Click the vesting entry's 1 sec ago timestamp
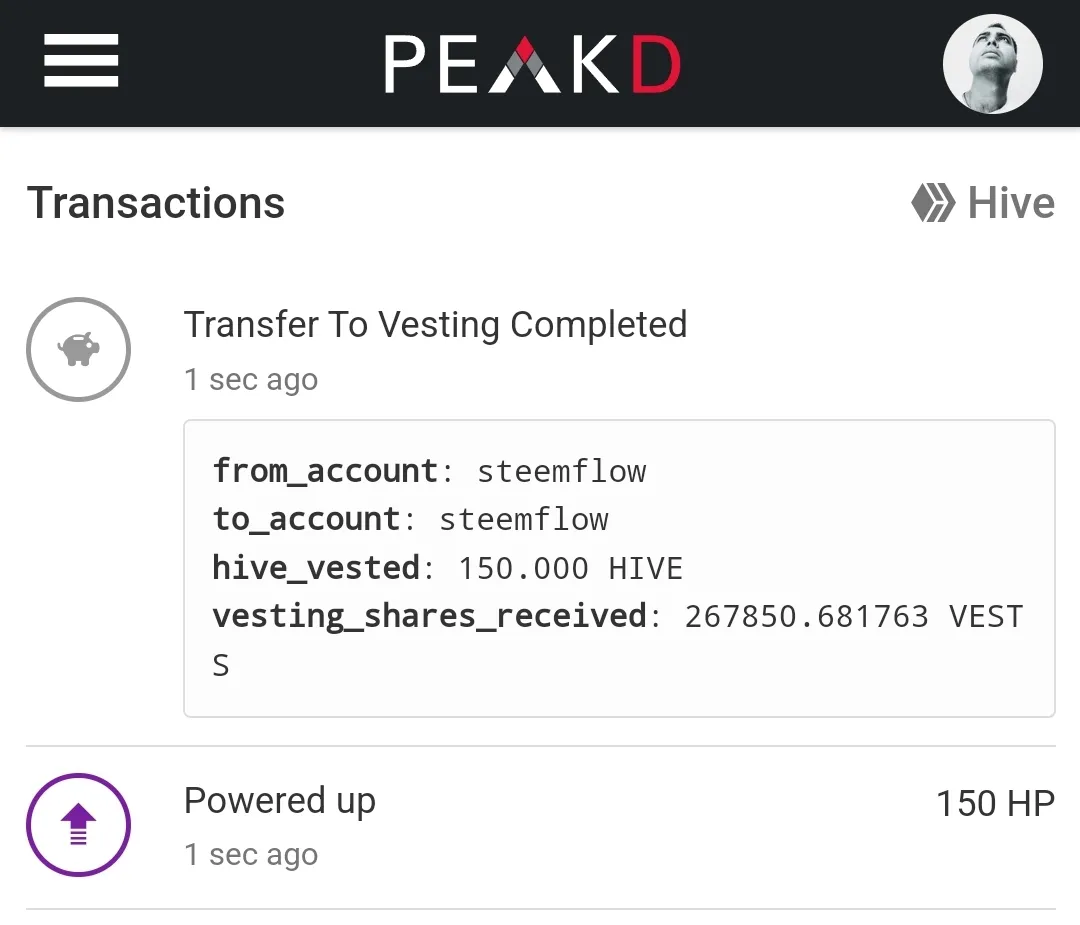The height and width of the screenshot is (925, 1080). 251,380
